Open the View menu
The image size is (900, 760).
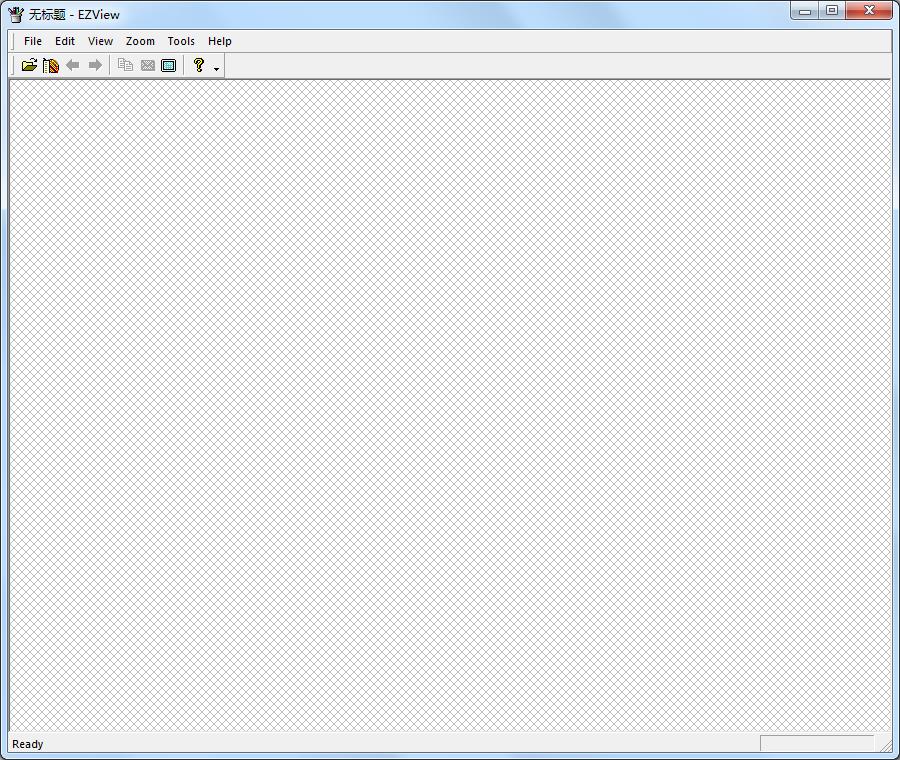coord(100,41)
